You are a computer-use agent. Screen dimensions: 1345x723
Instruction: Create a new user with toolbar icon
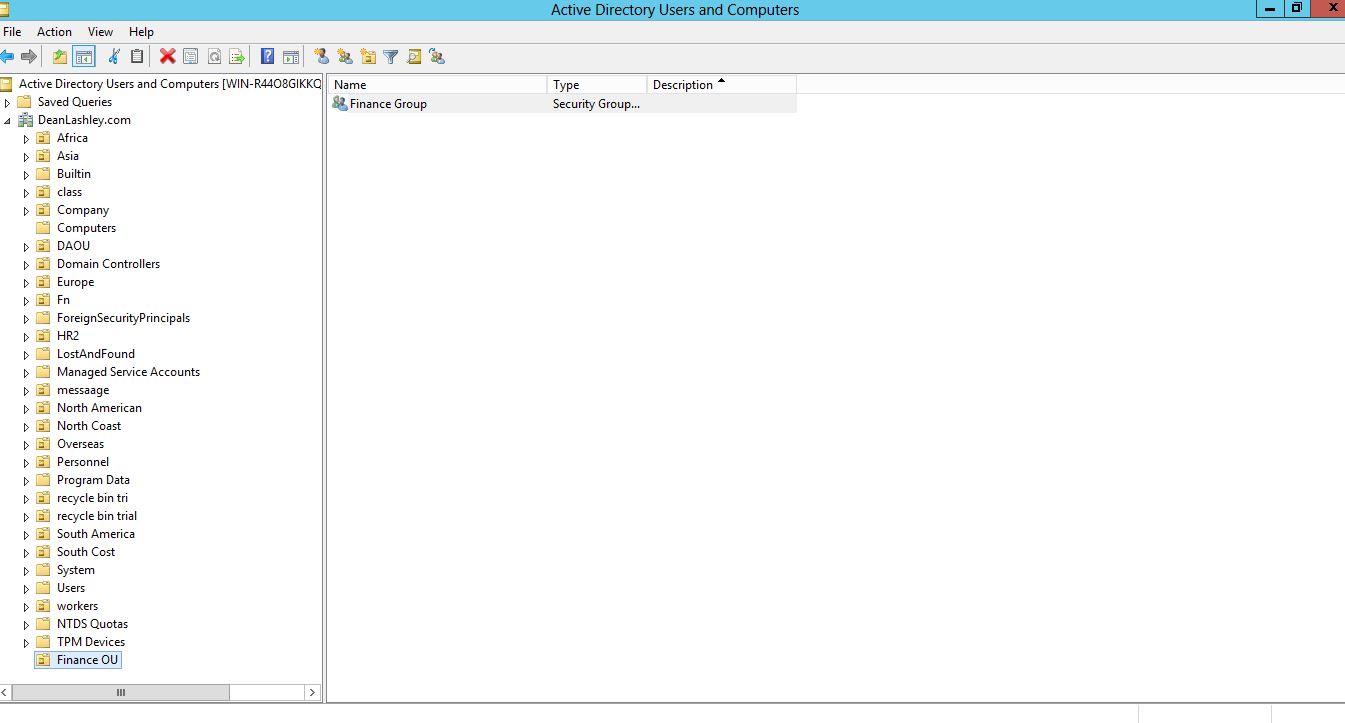coord(321,57)
